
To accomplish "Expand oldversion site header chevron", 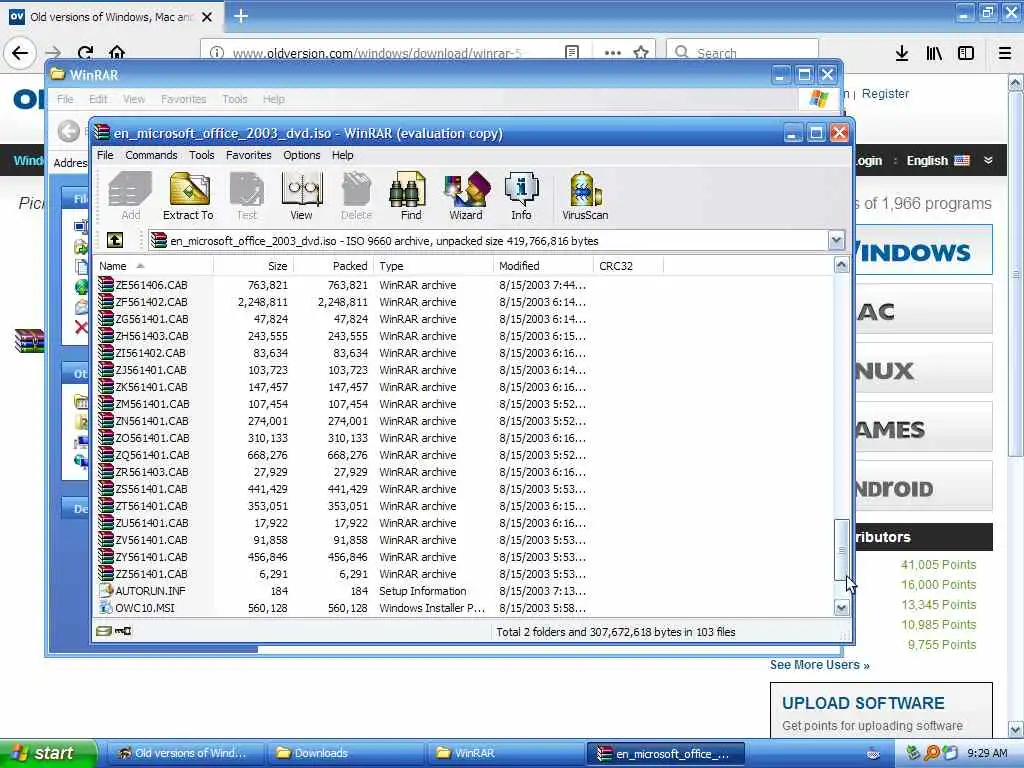I will pos(988,160).
